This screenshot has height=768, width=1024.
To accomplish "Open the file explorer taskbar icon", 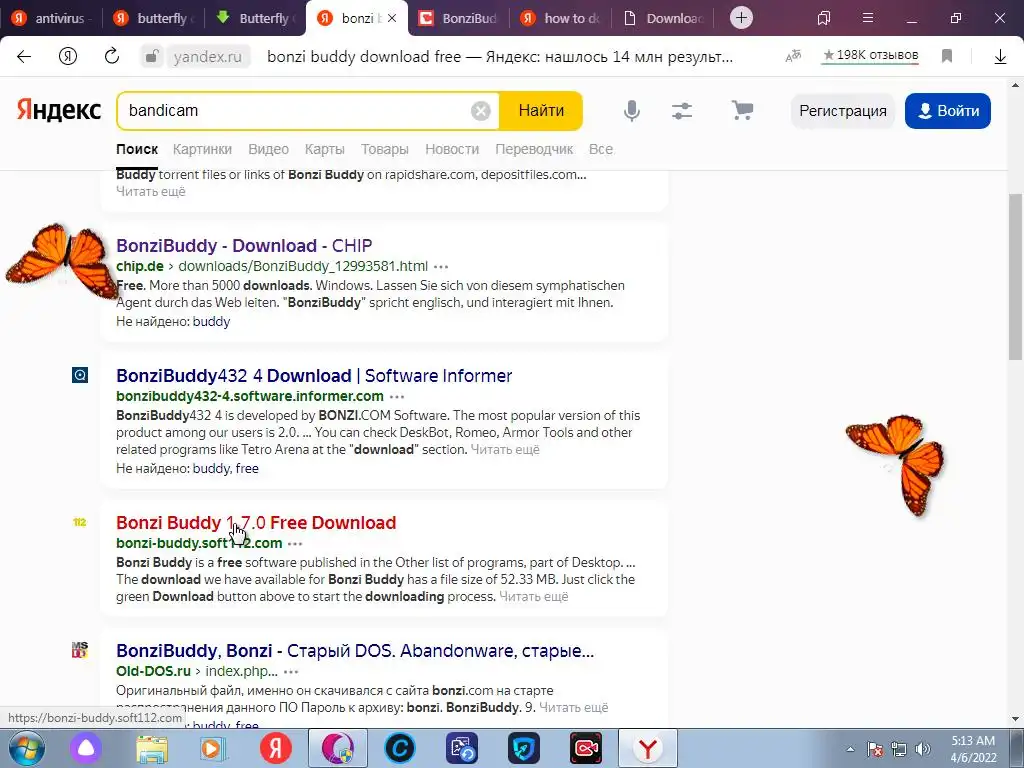I will coord(152,748).
